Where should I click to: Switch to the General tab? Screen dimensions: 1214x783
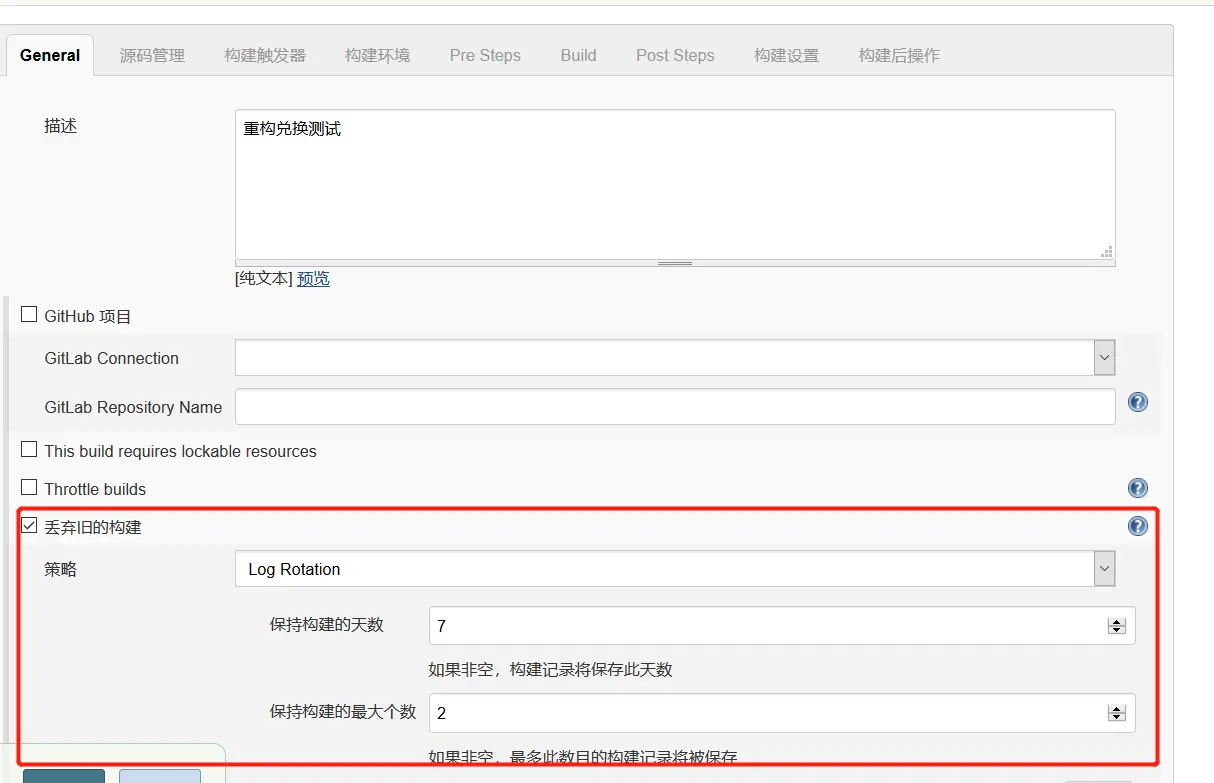(50, 55)
